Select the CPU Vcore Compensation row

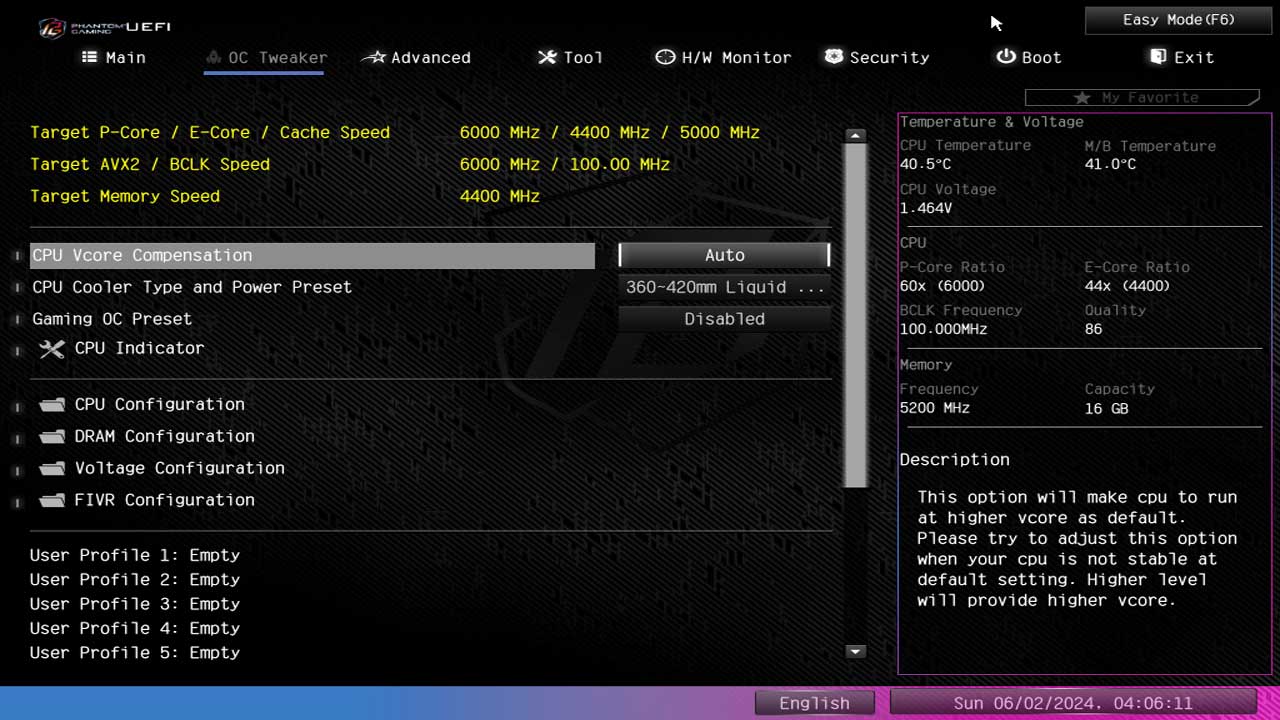[x=312, y=255]
